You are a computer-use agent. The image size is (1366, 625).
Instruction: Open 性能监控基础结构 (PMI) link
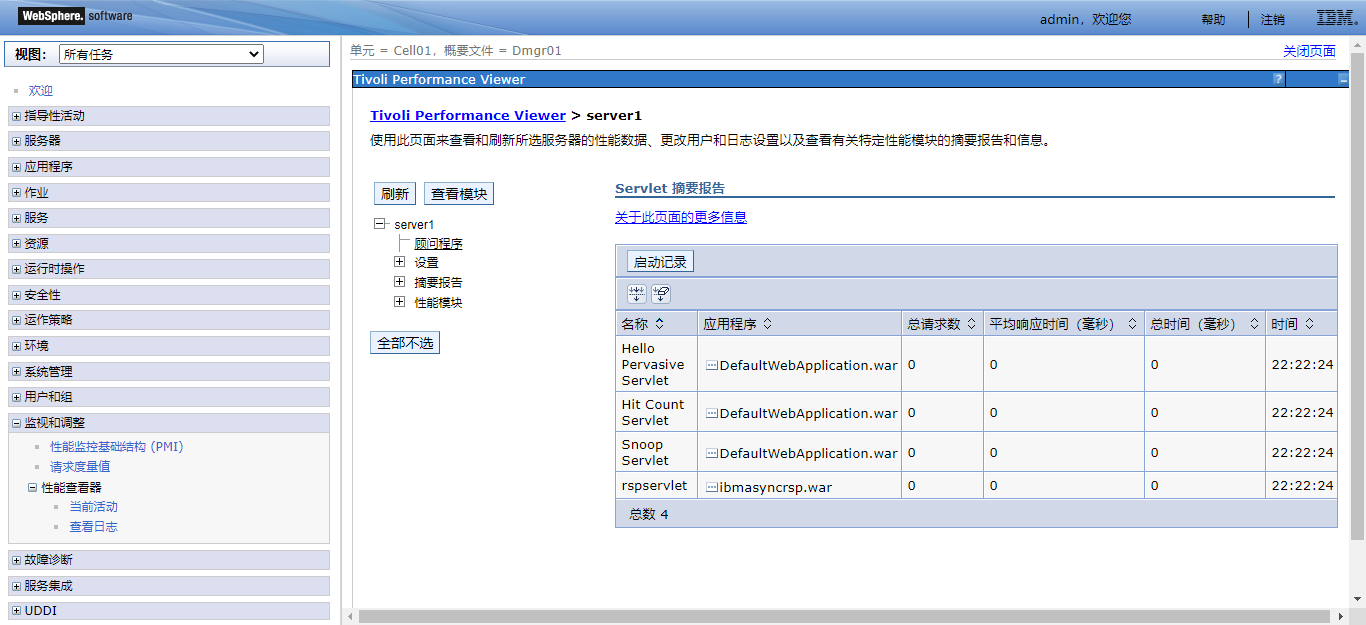(x=117, y=447)
